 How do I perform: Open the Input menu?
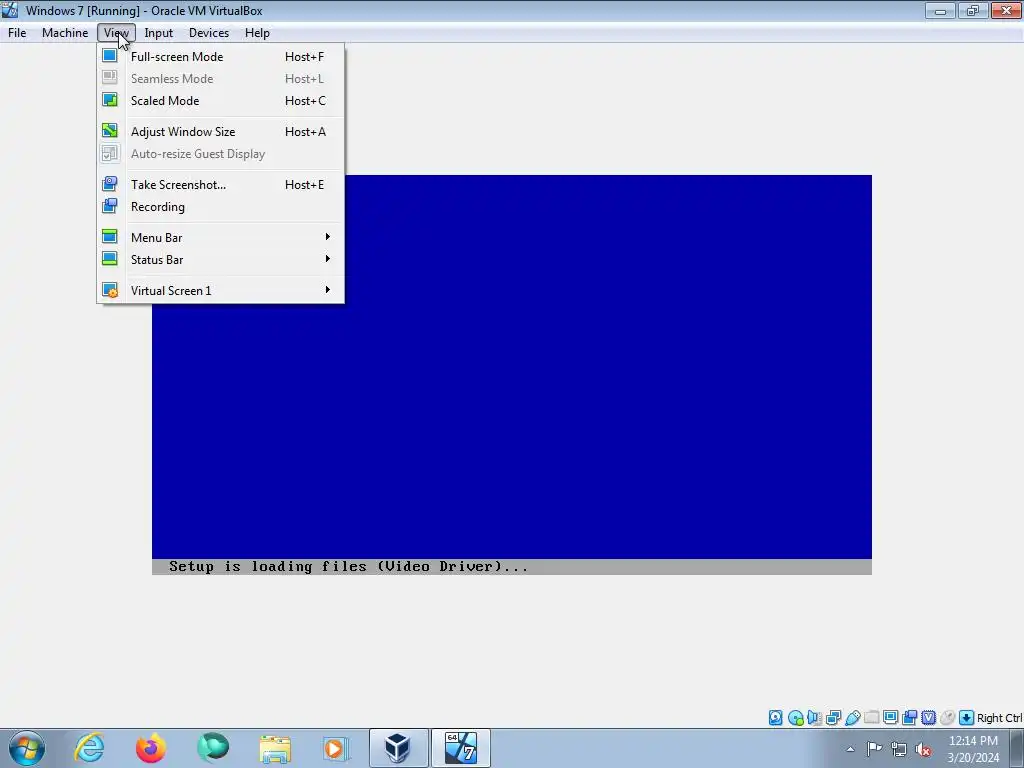159,33
